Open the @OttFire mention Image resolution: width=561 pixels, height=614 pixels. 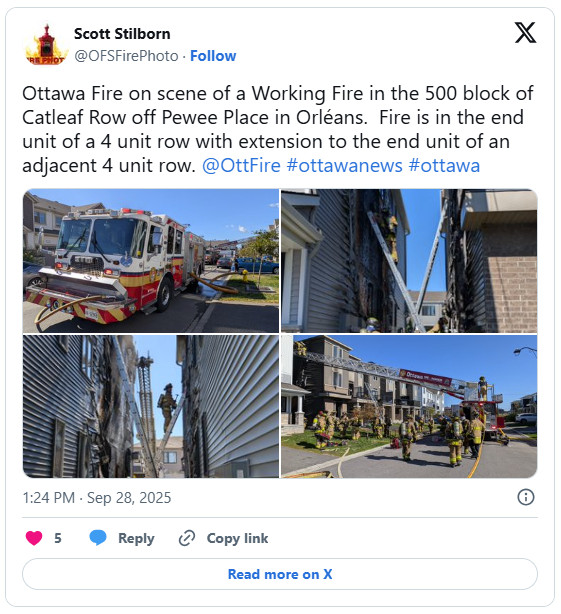(241, 165)
